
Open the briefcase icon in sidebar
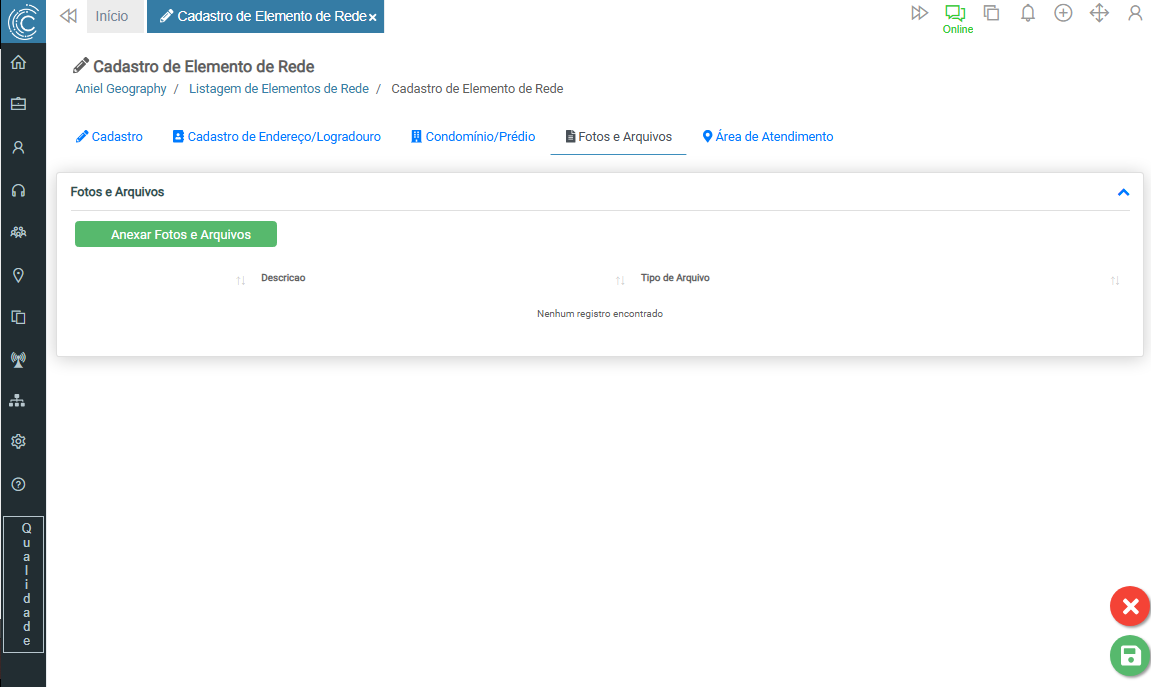tap(18, 104)
